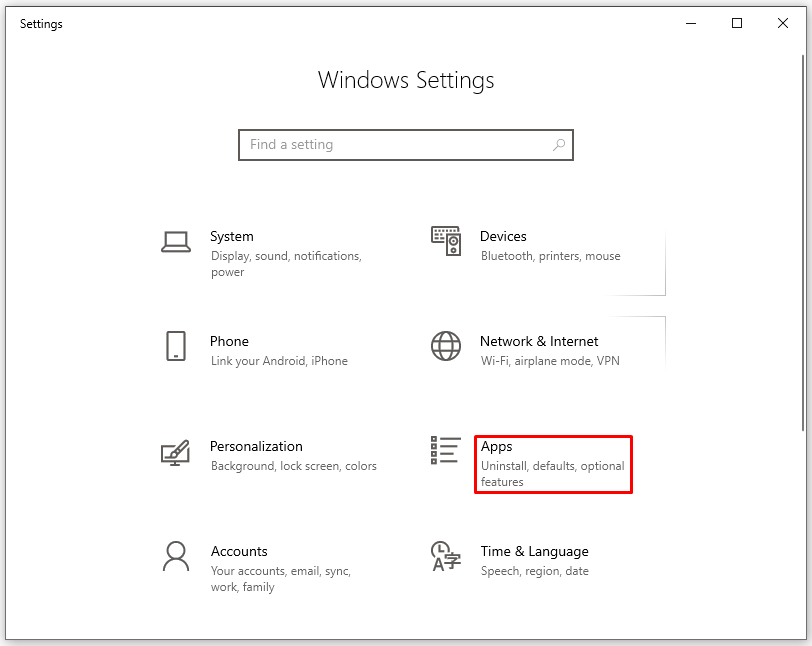This screenshot has width=812, height=646.
Task: Click the Personalization paintbrush icon
Action: pyautogui.click(x=176, y=452)
